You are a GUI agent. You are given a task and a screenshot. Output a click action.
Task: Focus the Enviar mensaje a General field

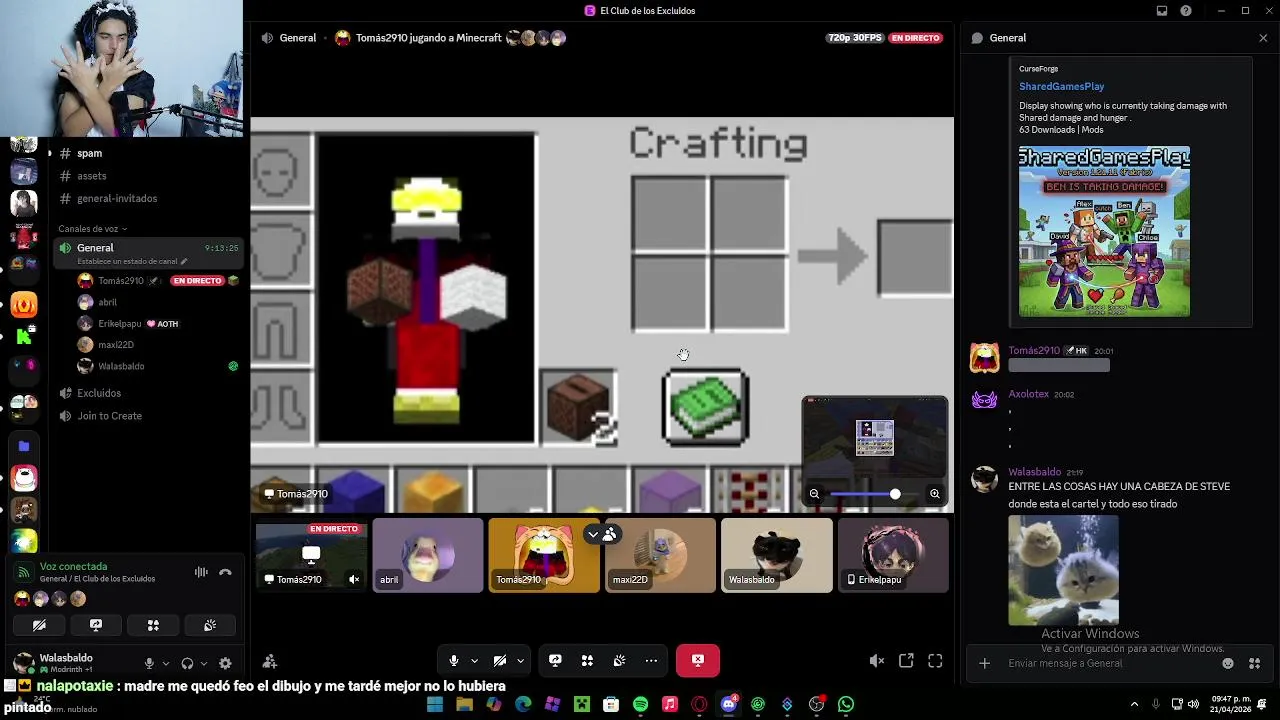1110,663
